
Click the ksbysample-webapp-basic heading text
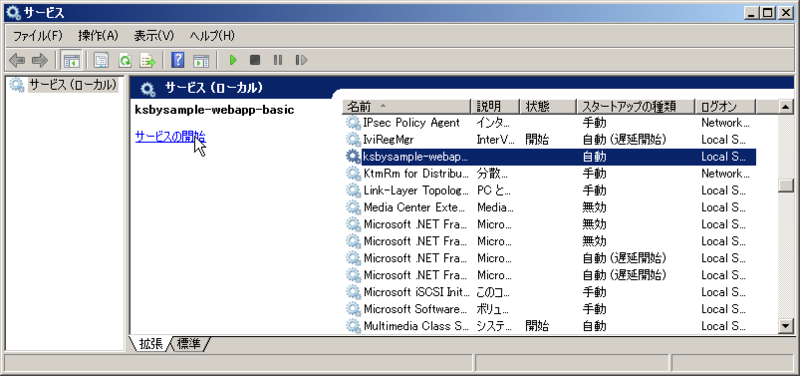[215, 110]
